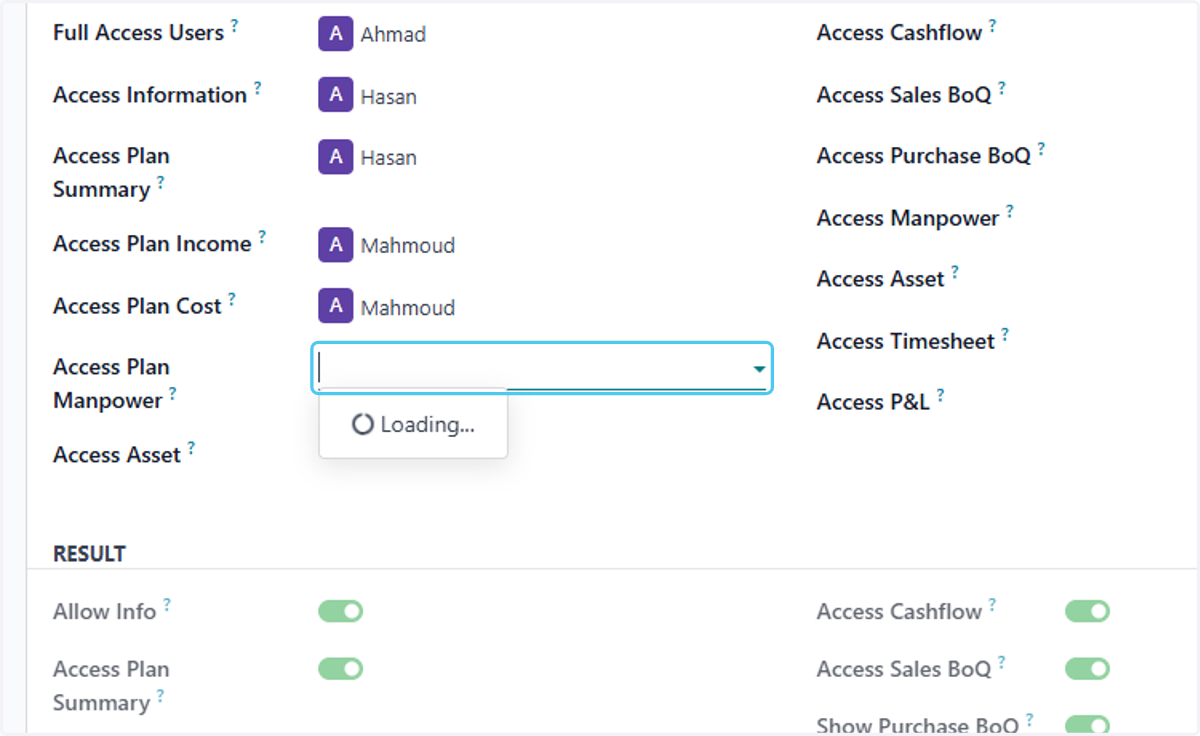Click the Access Timesheet label

pyautogui.click(x=906, y=341)
